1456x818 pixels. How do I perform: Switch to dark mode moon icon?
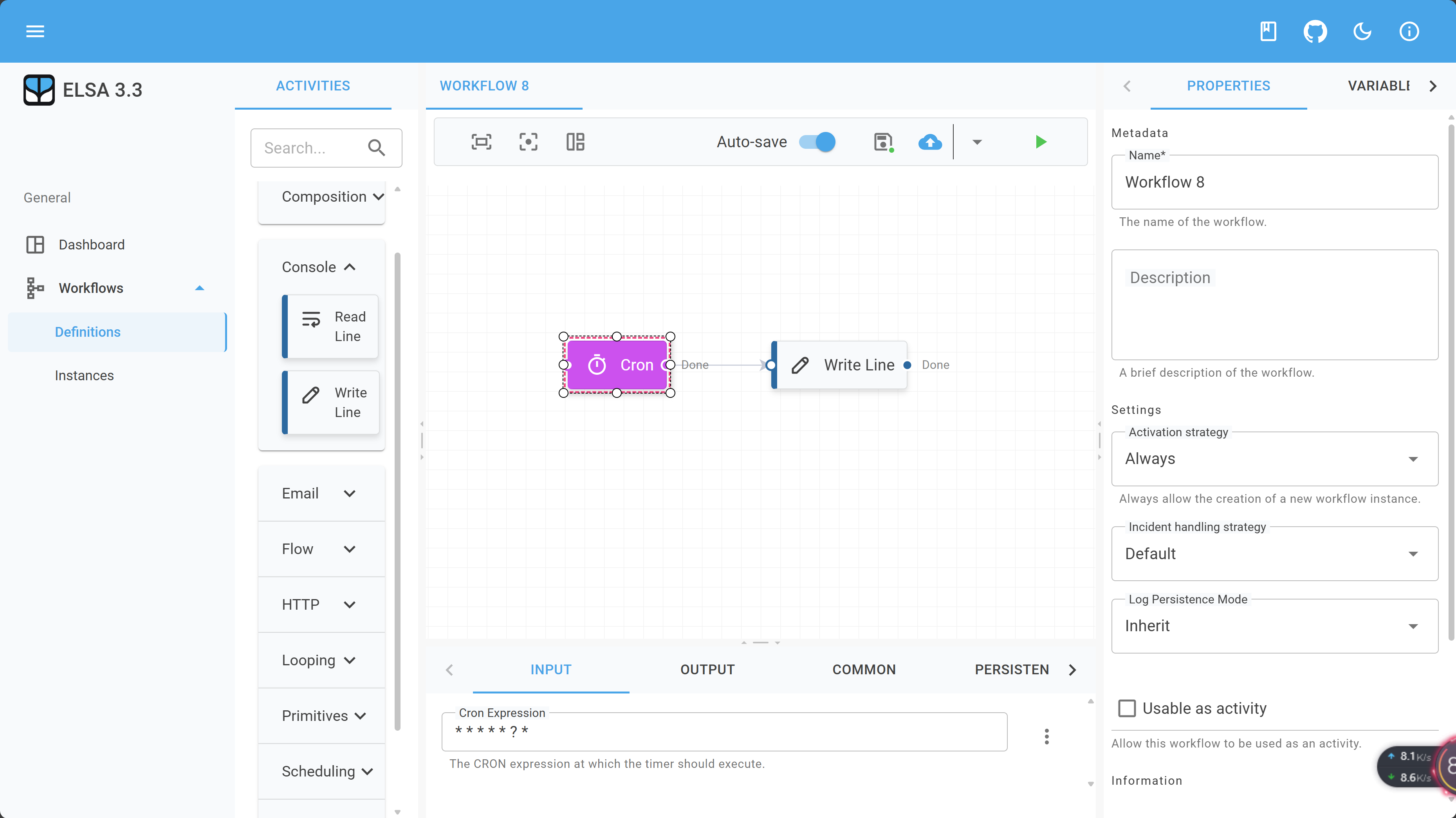[1362, 31]
